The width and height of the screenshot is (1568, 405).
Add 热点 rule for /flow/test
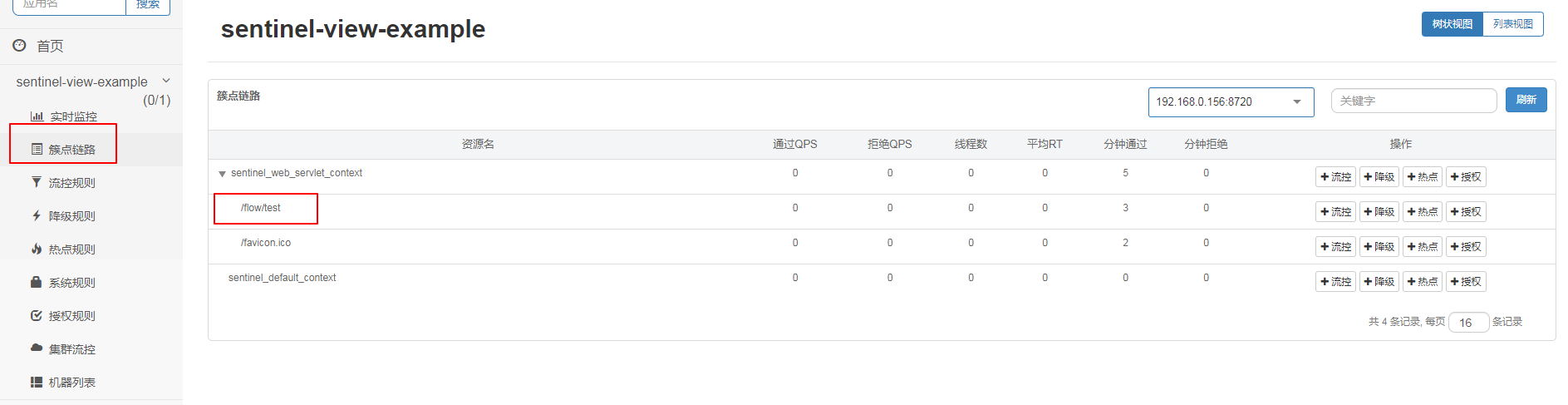point(1422,212)
